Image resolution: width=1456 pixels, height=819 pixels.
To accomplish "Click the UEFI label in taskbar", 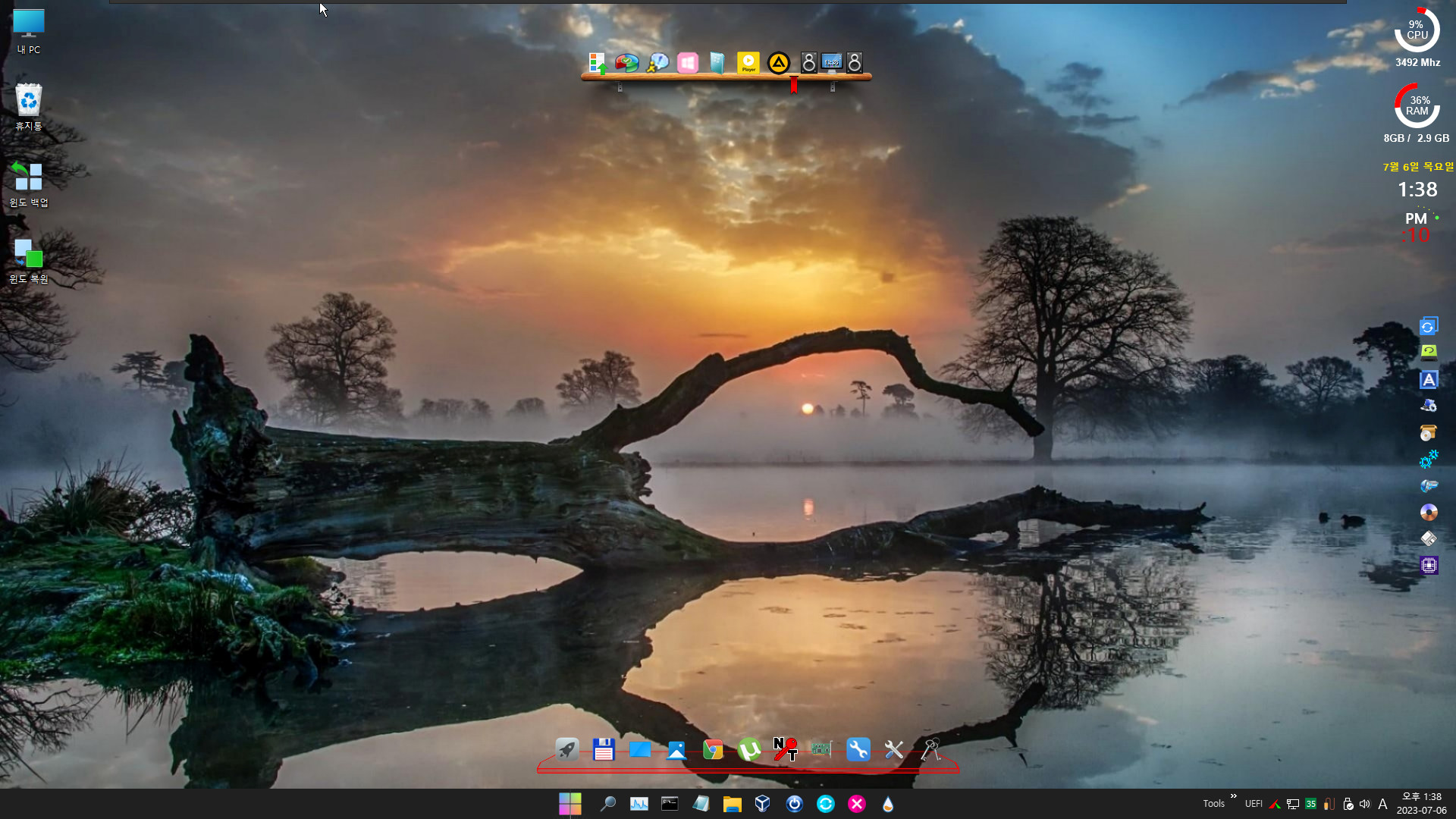I will (1254, 804).
